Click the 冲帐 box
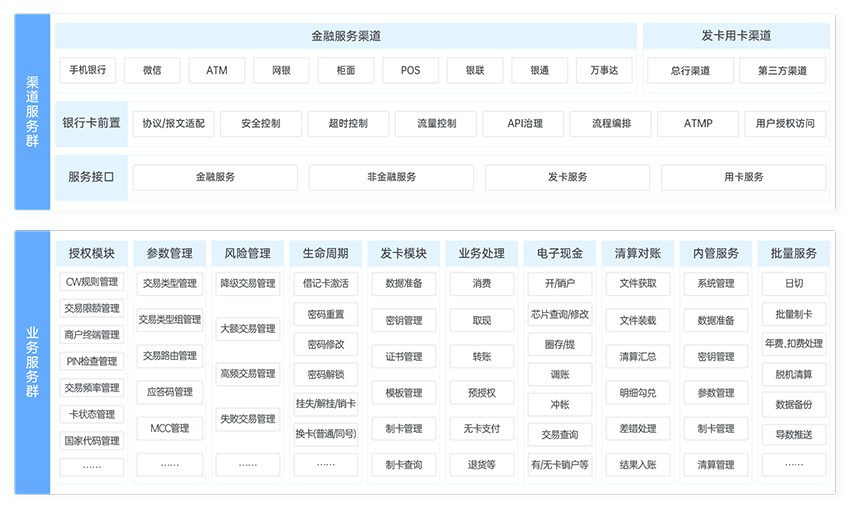 tap(560, 404)
